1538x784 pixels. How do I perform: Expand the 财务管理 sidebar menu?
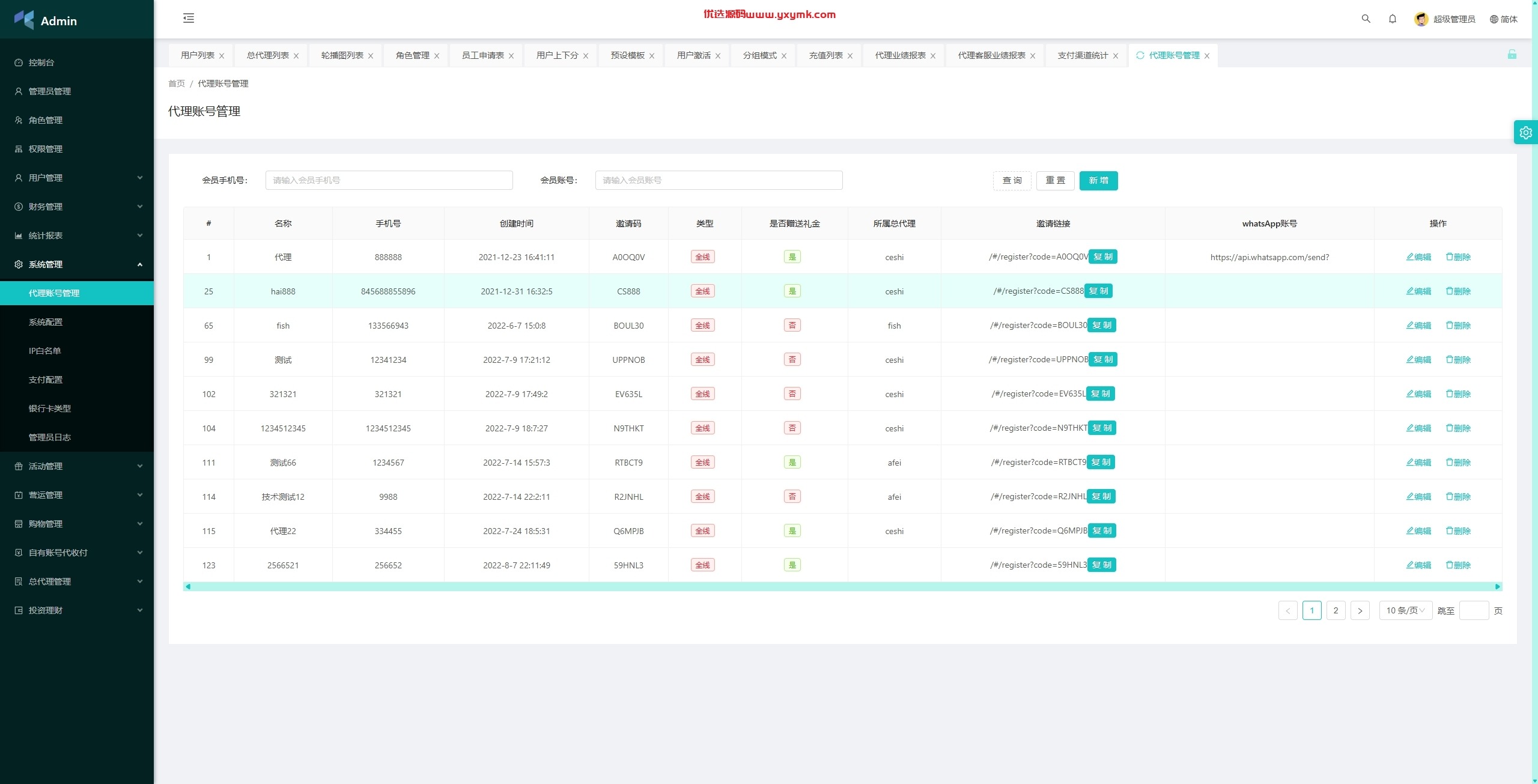[x=77, y=207]
